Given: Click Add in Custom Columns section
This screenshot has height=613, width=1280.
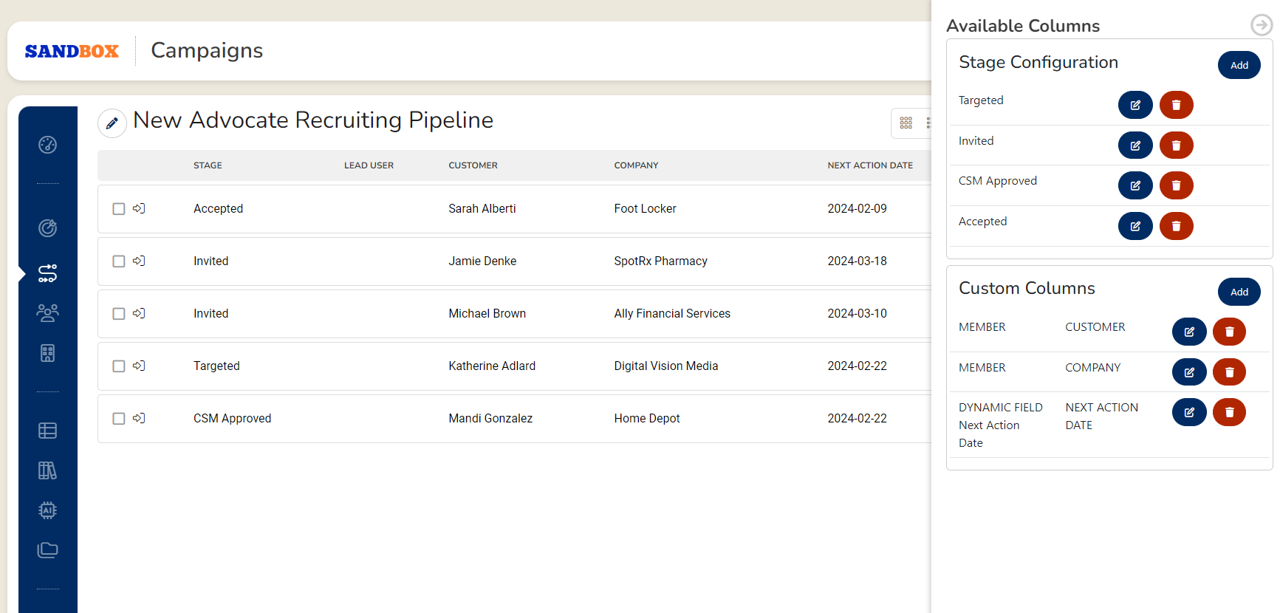Looking at the screenshot, I should (1238, 292).
